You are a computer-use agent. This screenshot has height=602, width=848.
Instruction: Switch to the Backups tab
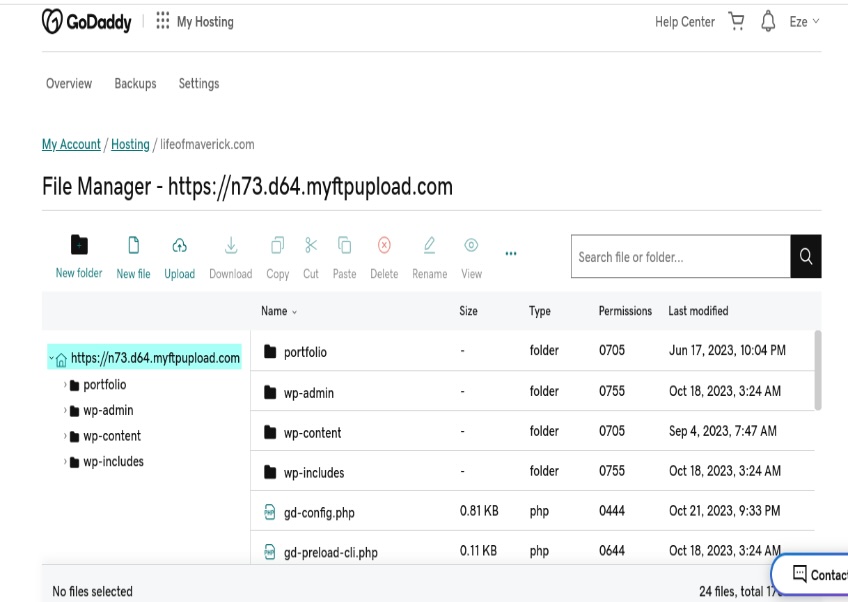[135, 84]
